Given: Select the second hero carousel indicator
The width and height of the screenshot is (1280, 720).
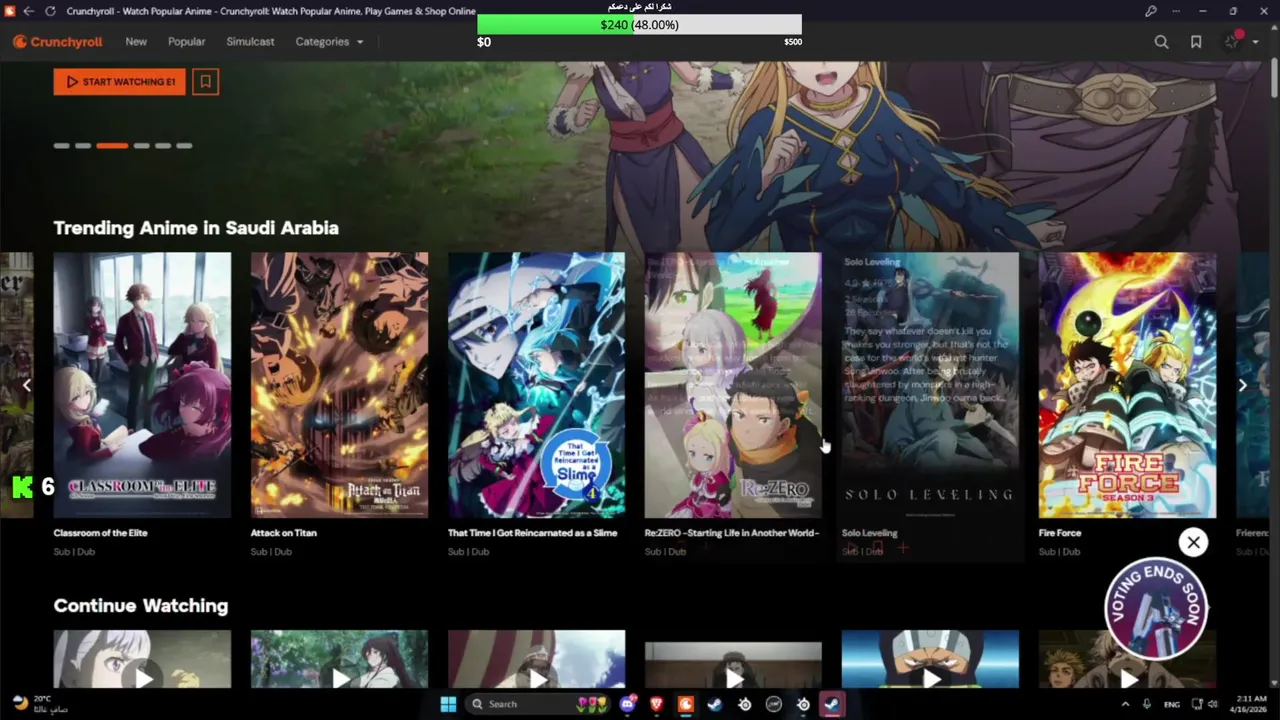Looking at the screenshot, I should pos(83,146).
